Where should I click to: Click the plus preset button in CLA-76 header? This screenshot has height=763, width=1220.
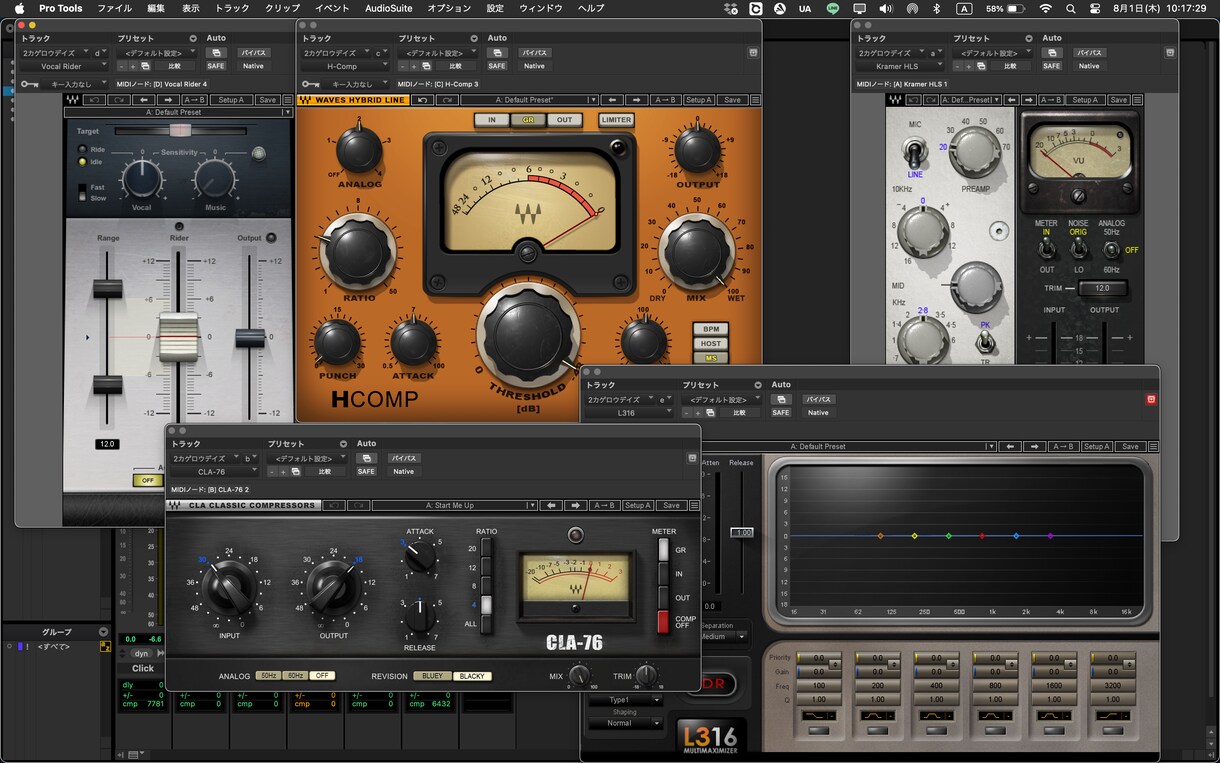click(x=283, y=472)
